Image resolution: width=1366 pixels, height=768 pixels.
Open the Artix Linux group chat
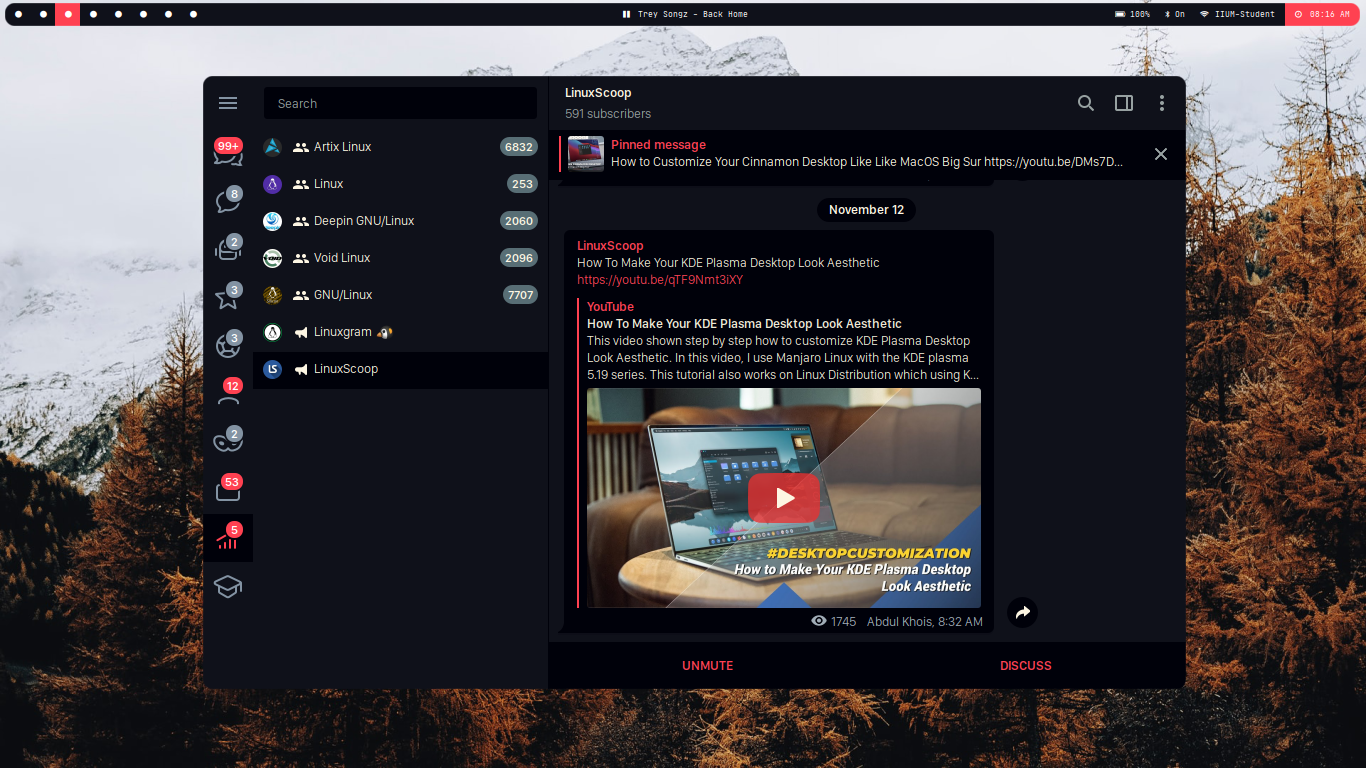[x=400, y=147]
